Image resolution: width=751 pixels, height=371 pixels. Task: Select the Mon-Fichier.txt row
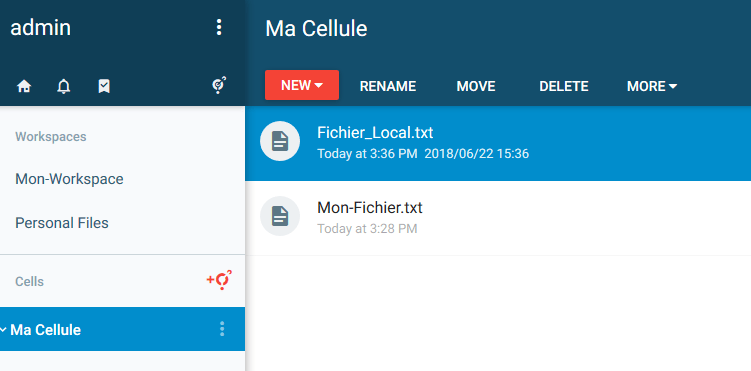498,218
